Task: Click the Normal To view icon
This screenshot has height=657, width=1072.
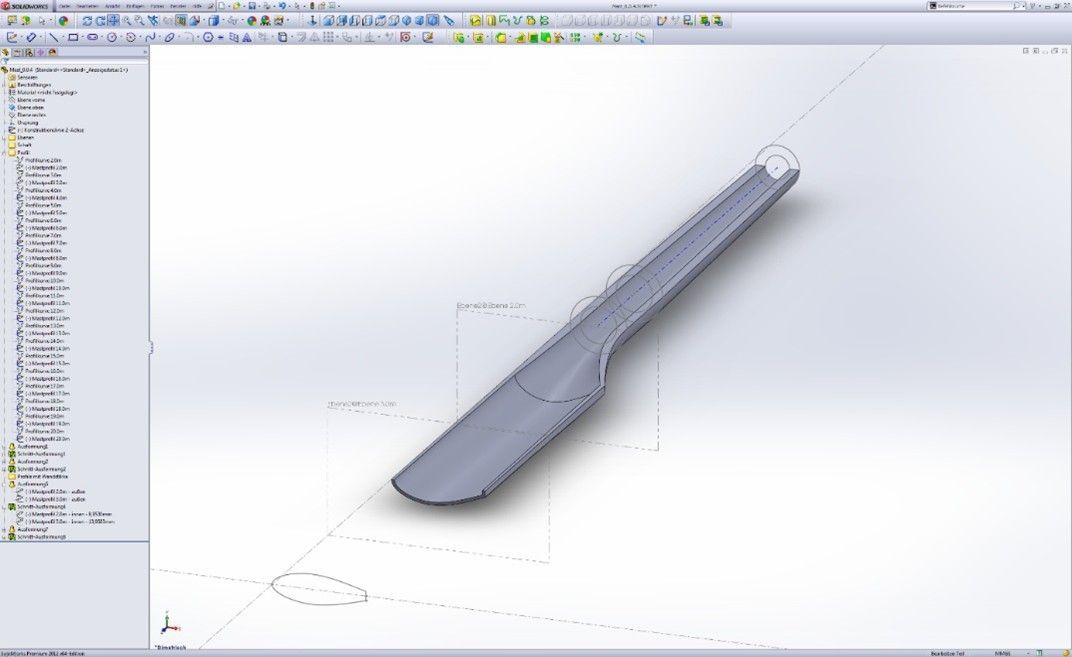Action: pos(312,21)
